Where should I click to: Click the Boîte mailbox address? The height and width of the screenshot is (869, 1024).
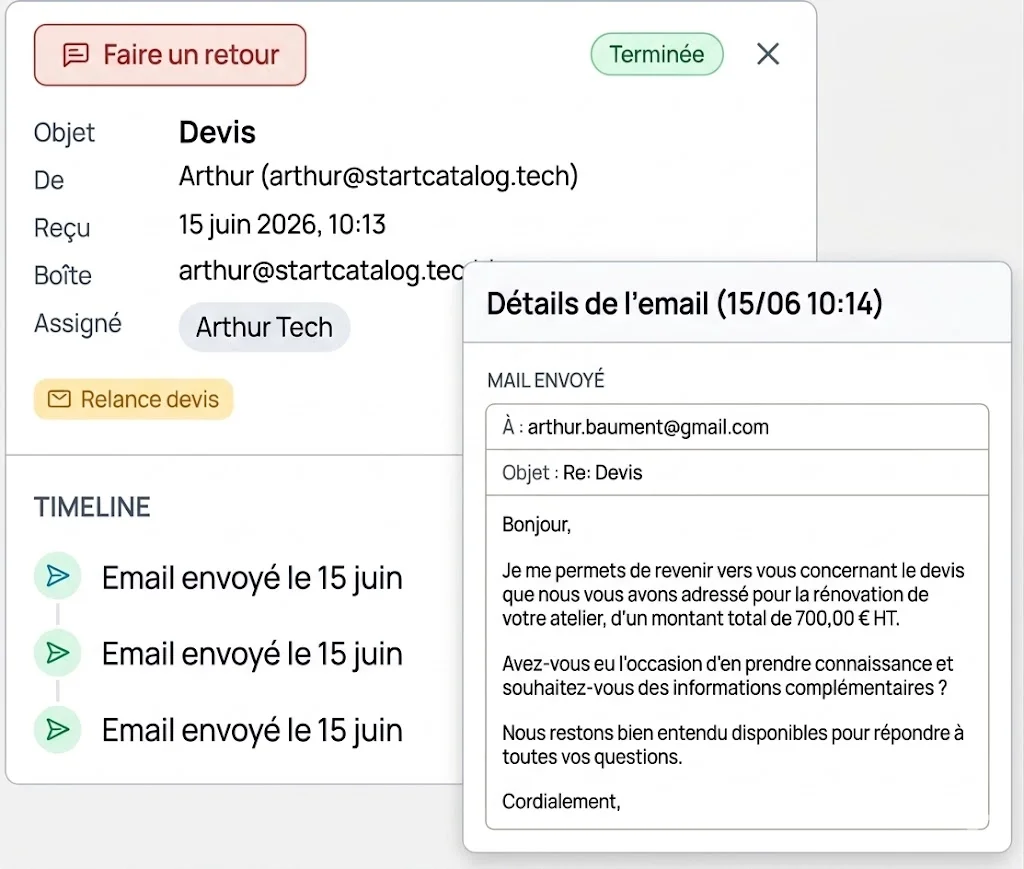(321, 271)
